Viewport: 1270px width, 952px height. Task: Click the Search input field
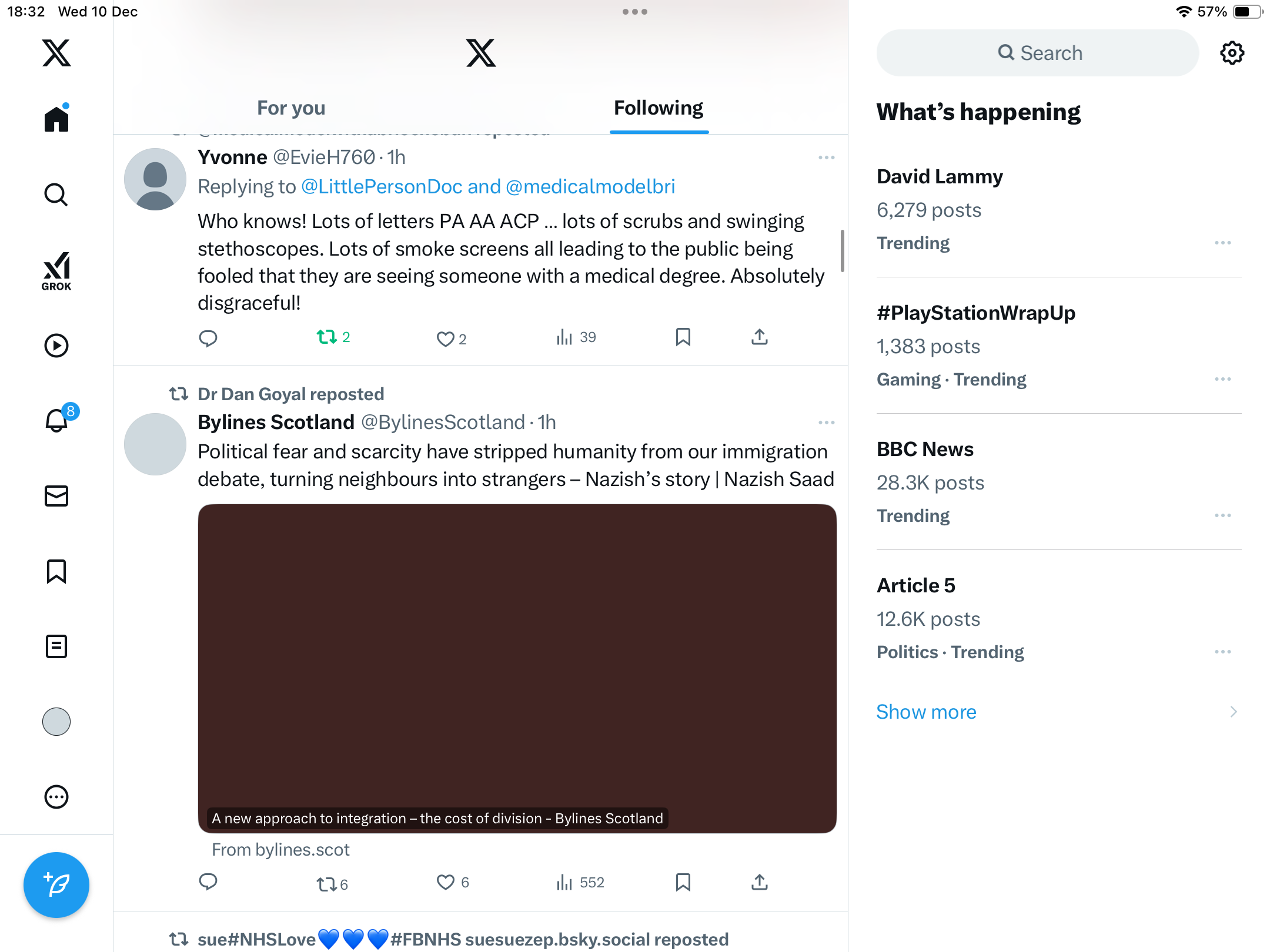click(1038, 53)
